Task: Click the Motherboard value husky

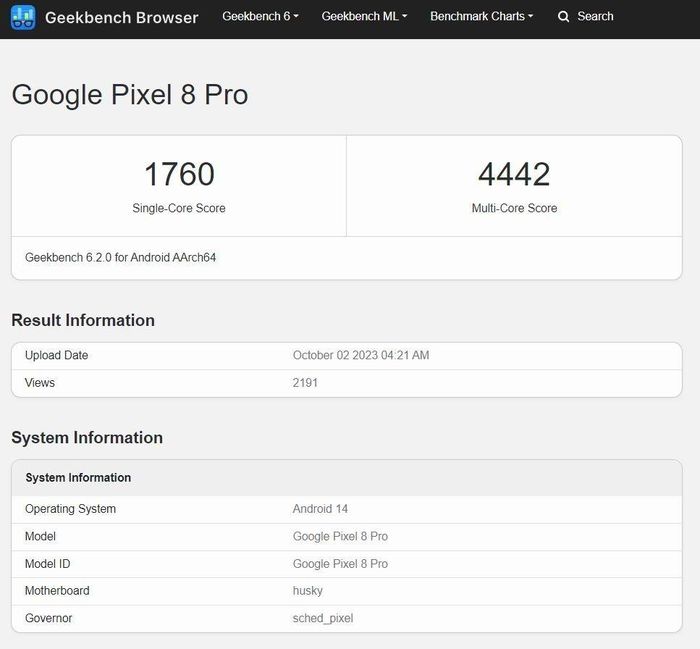Action: (308, 591)
